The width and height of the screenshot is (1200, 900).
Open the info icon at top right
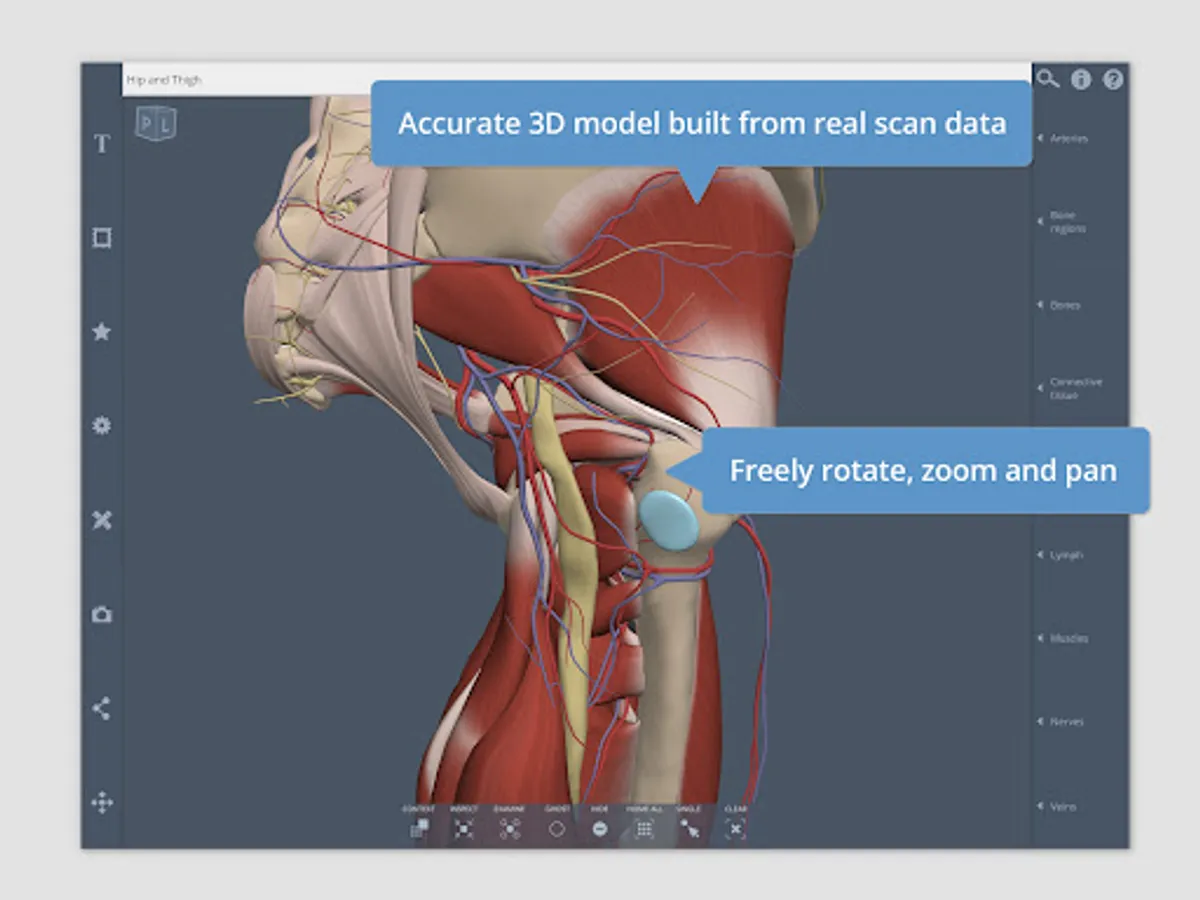click(x=1081, y=80)
